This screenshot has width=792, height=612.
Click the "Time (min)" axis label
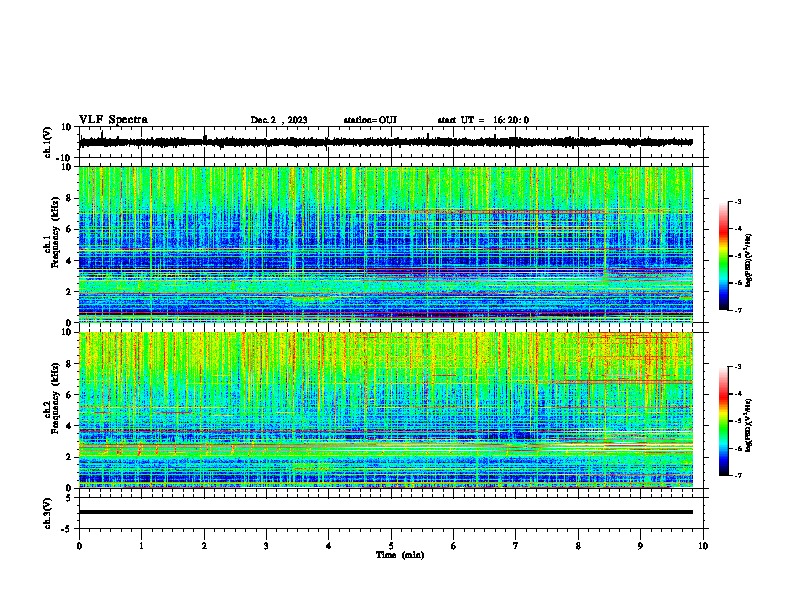(x=400, y=555)
